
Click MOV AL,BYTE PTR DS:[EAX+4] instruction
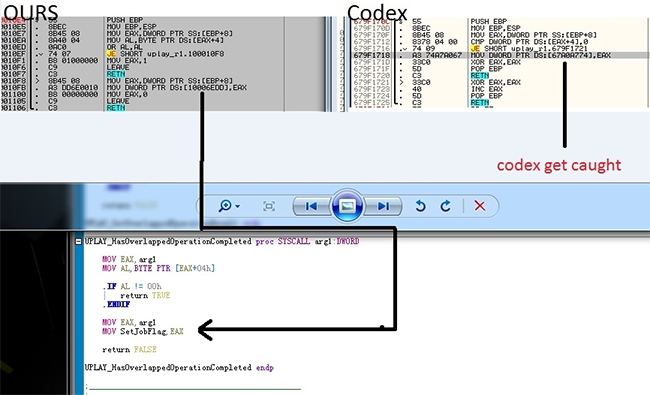[x=165, y=40]
